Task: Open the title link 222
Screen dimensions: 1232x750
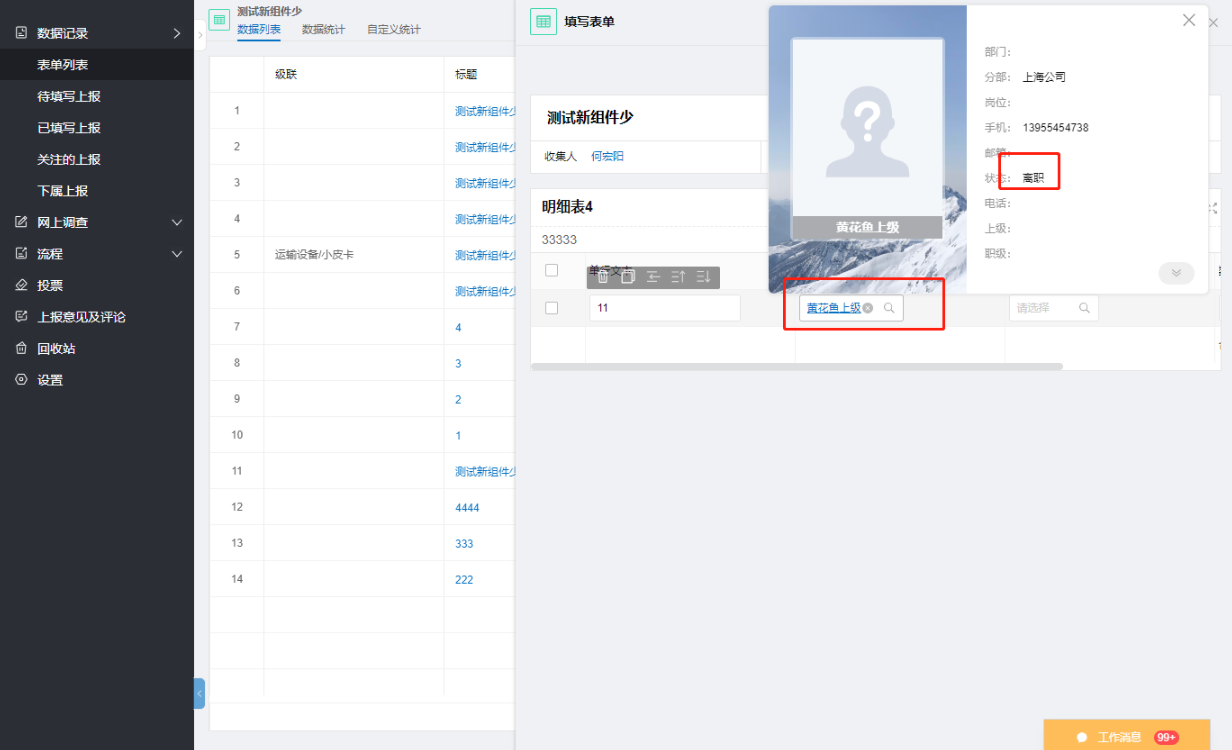Action: tap(464, 580)
